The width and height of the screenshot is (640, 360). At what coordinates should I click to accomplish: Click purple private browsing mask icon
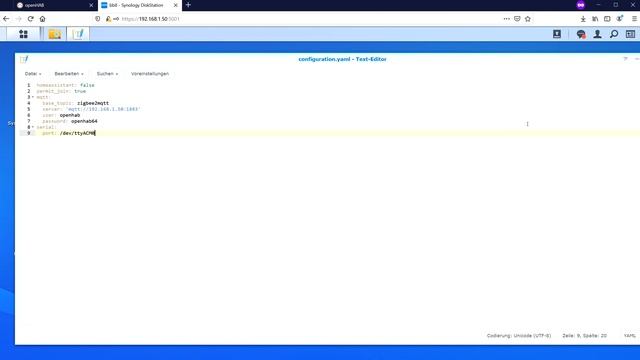[581, 5]
